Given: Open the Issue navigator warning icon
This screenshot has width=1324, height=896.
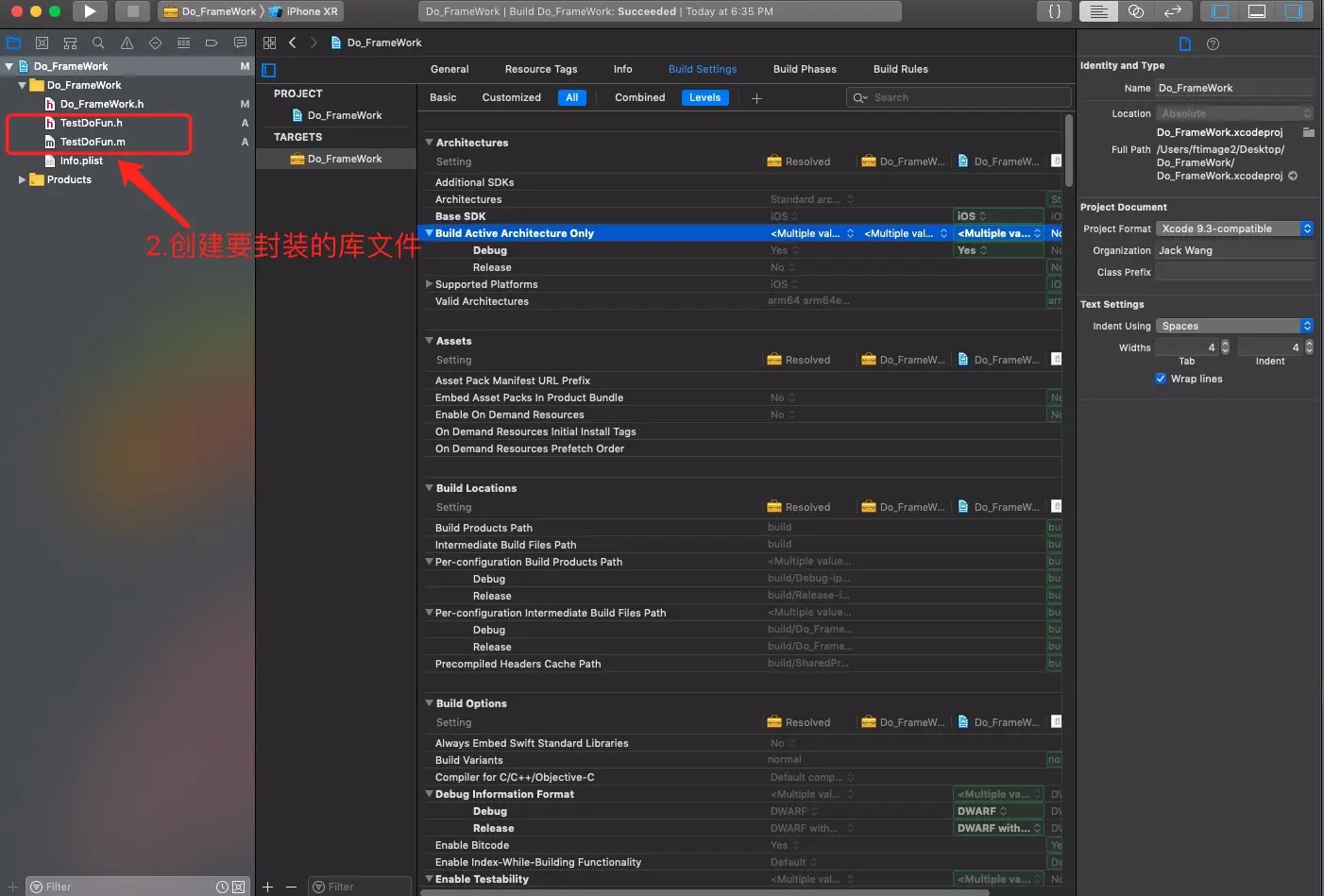Looking at the screenshot, I should click(x=127, y=42).
